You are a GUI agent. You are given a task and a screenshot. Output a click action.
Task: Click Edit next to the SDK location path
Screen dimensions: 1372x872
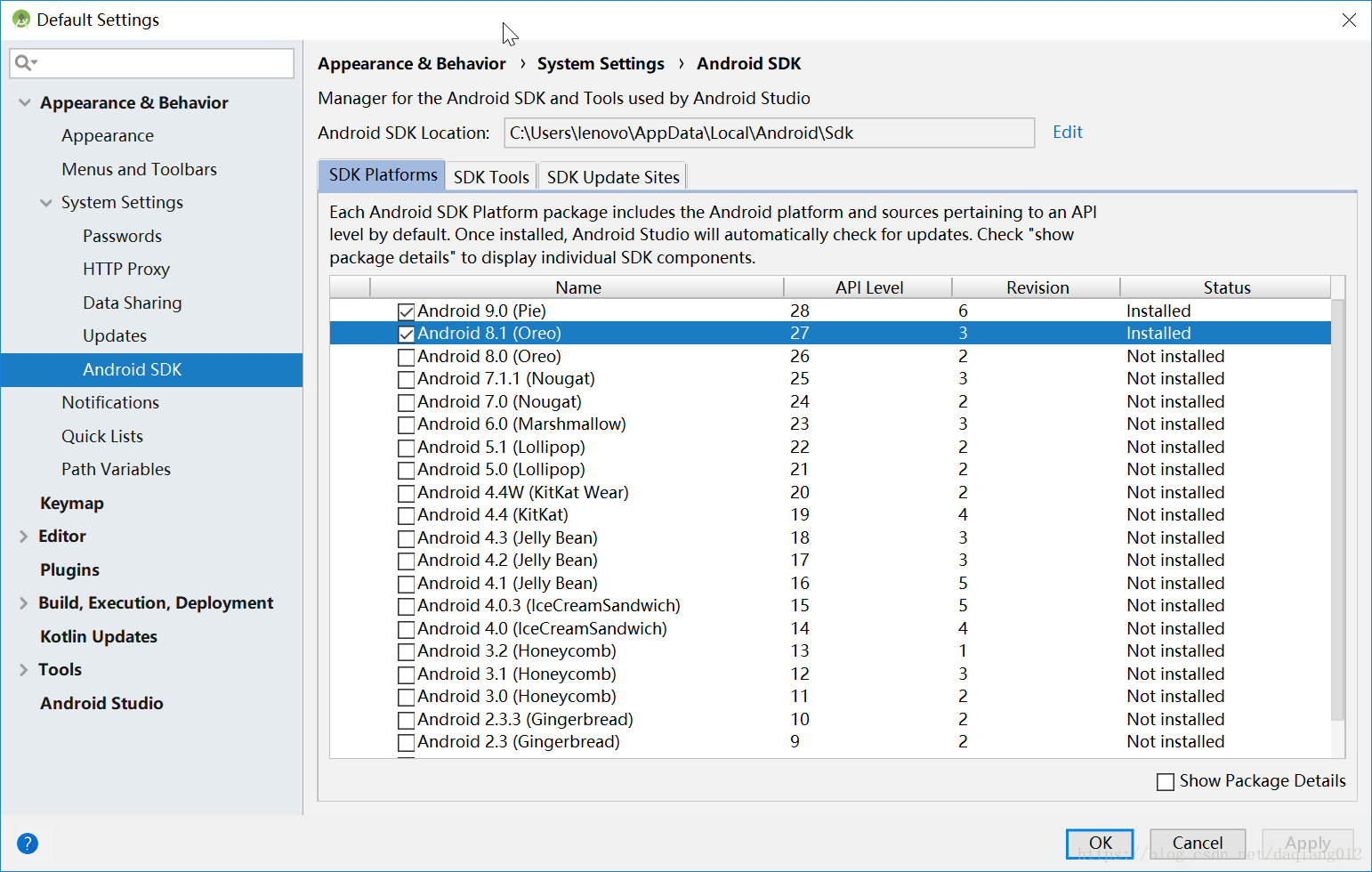(x=1067, y=132)
